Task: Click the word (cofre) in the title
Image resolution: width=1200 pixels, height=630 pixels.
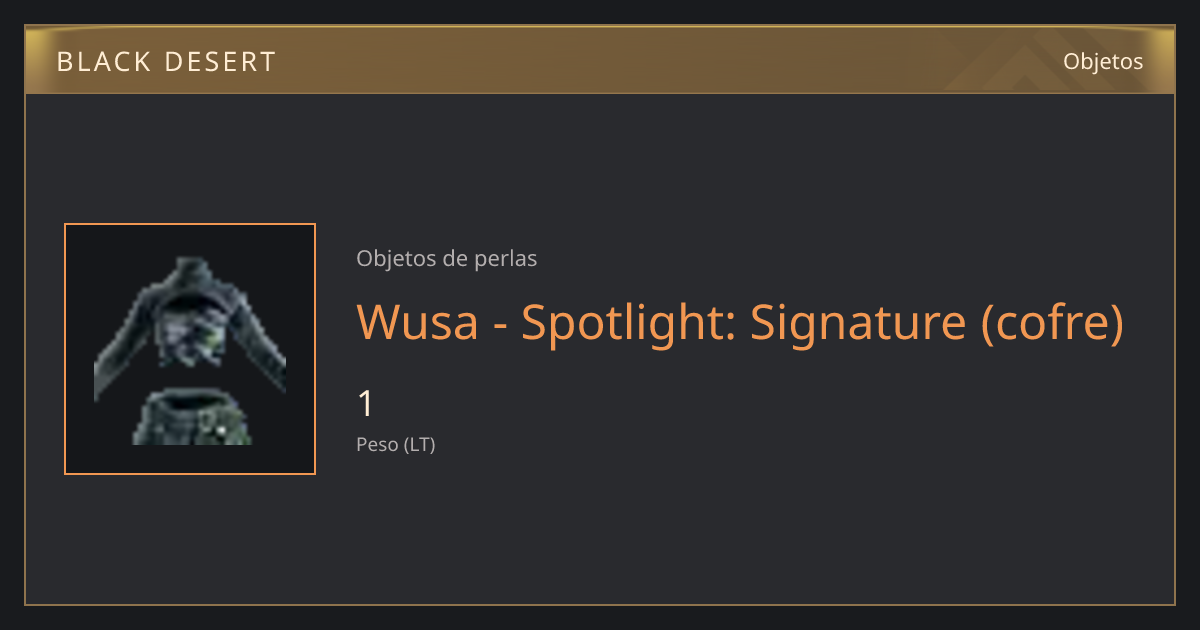Action: (x=1052, y=321)
